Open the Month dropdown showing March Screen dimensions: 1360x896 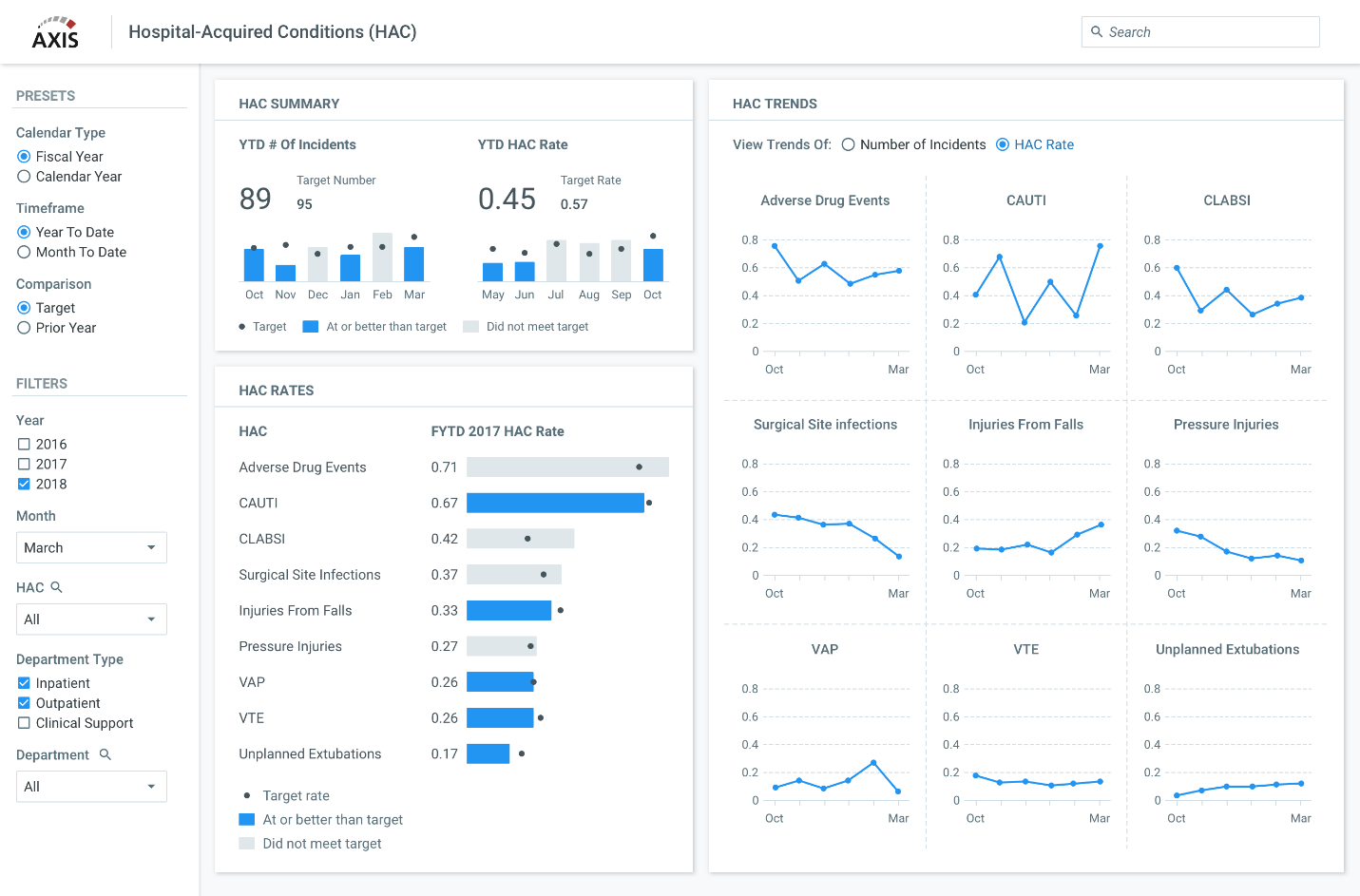91,547
